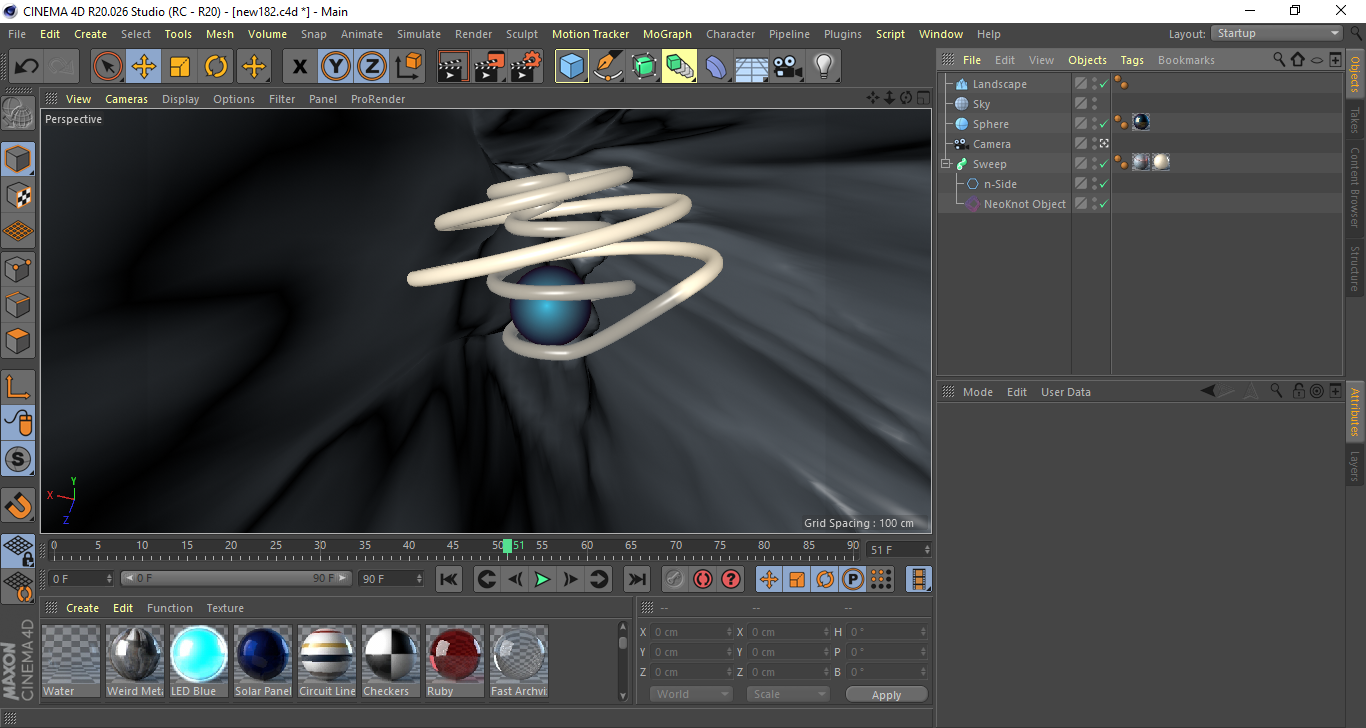Image resolution: width=1366 pixels, height=728 pixels.
Task: Toggle Z axis lock
Action: click(x=372, y=67)
